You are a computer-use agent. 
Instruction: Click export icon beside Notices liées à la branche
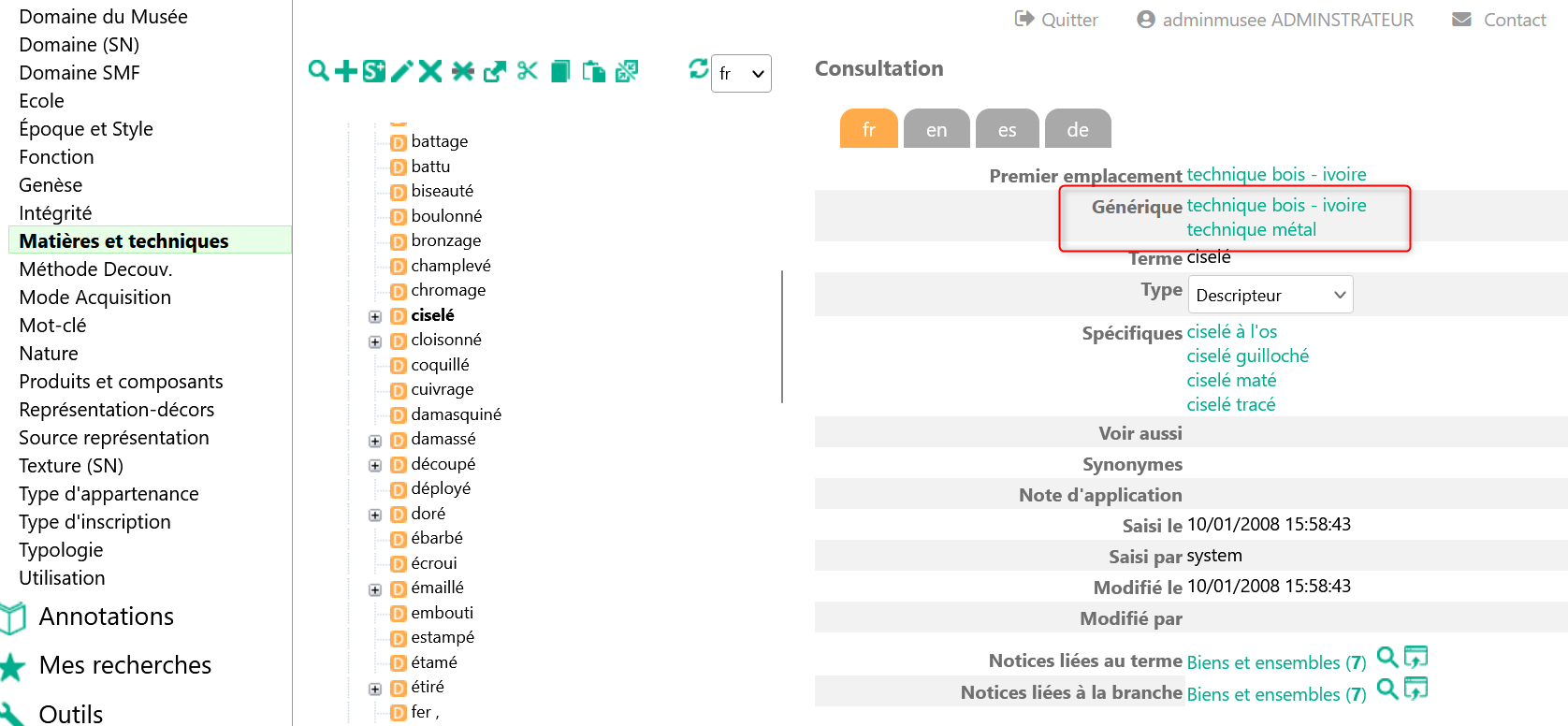(1416, 690)
